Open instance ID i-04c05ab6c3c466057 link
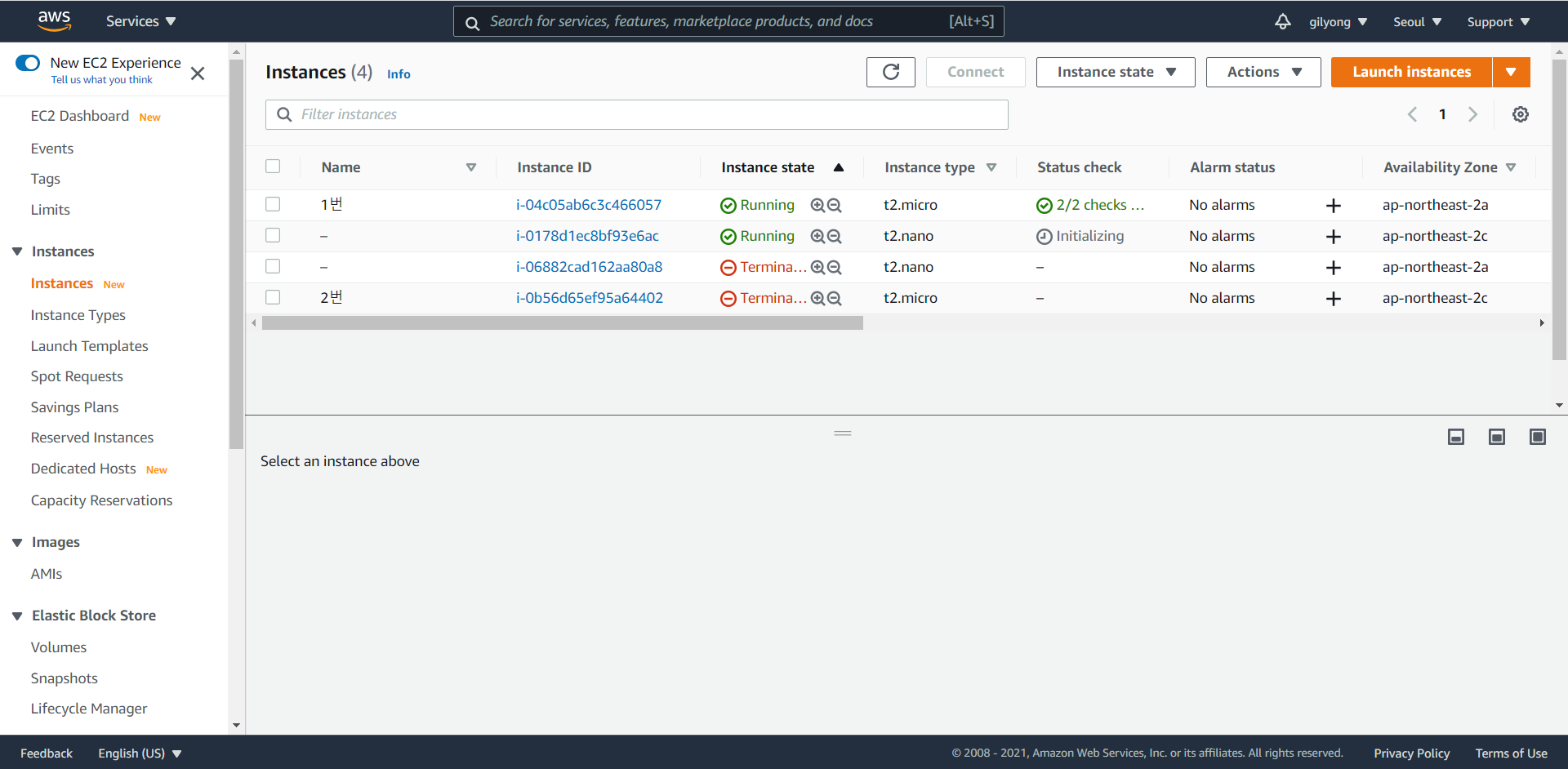Viewport: 1568px width, 769px height. 589,205
